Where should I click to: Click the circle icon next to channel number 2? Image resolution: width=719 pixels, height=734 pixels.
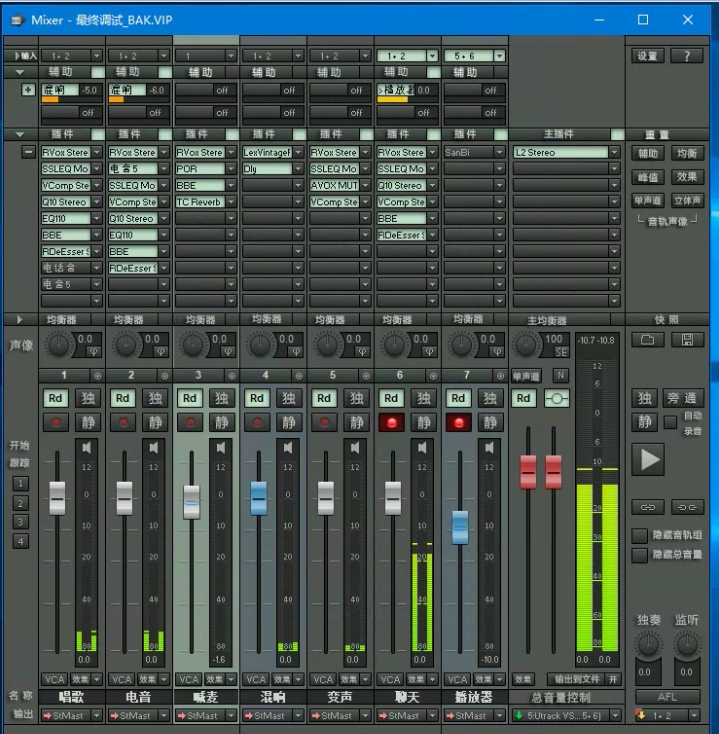[164, 376]
